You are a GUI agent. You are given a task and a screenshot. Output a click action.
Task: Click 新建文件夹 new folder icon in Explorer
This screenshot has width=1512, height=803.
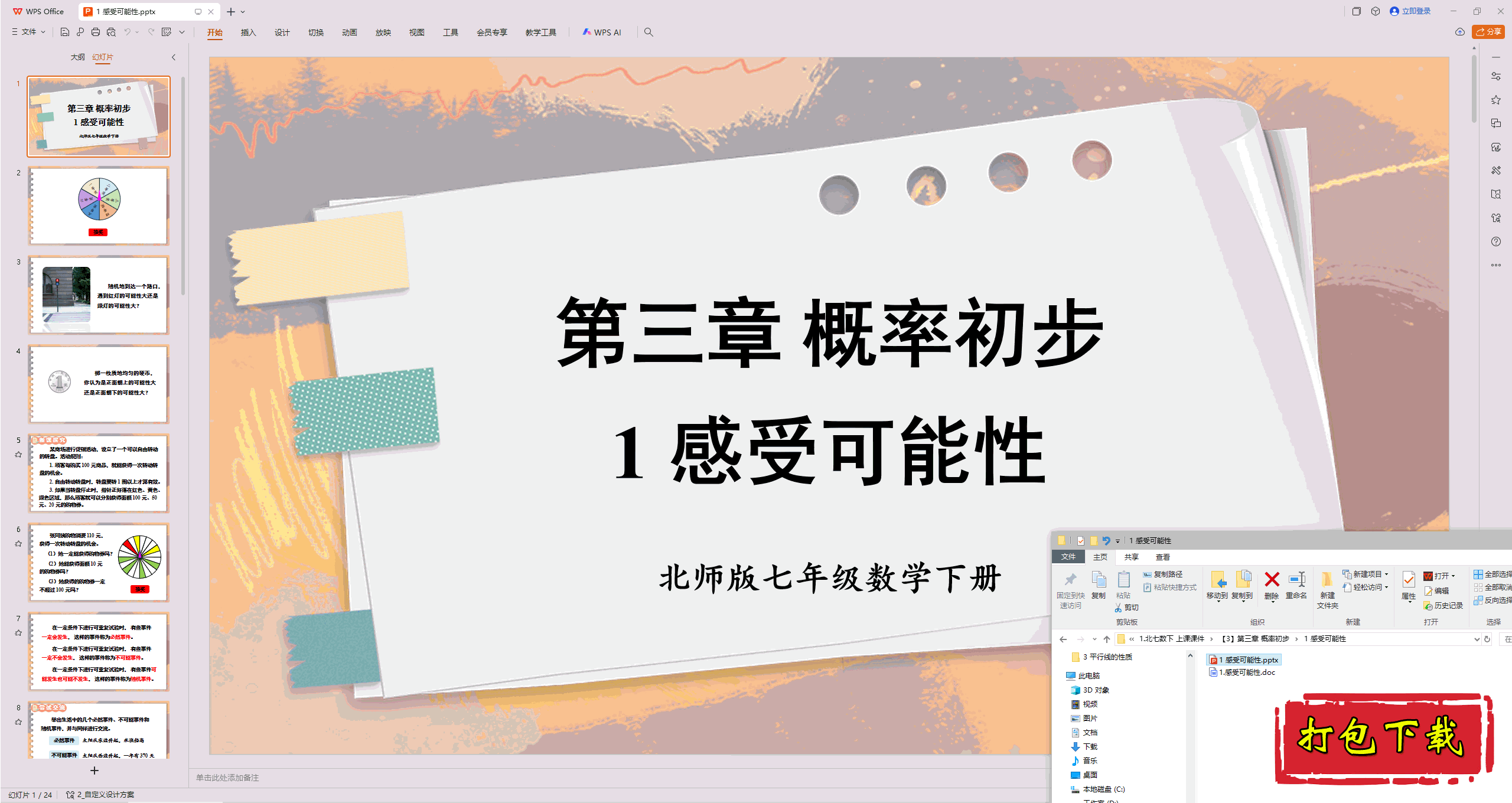(x=1327, y=590)
